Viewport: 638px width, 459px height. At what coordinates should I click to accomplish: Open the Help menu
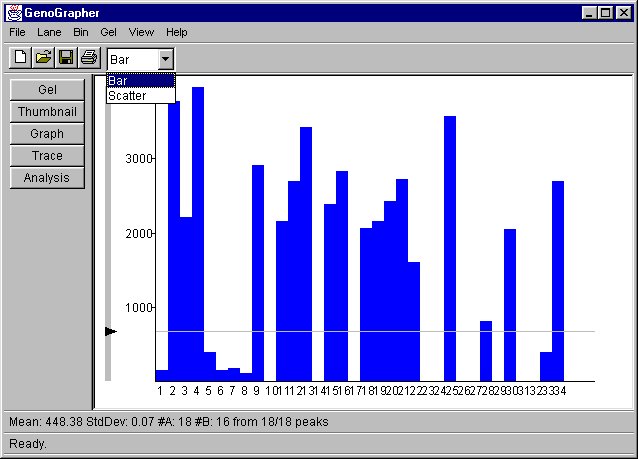coord(176,33)
